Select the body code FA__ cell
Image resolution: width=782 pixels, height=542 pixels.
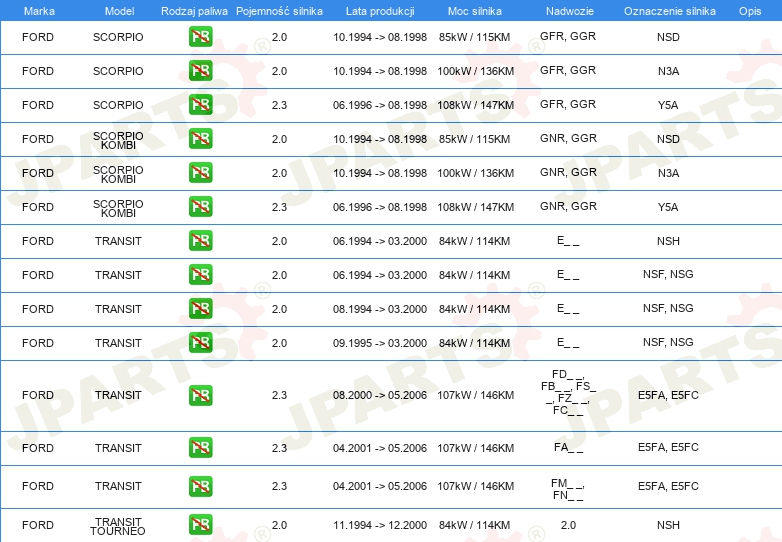pyautogui.click(x=569, y=447)
